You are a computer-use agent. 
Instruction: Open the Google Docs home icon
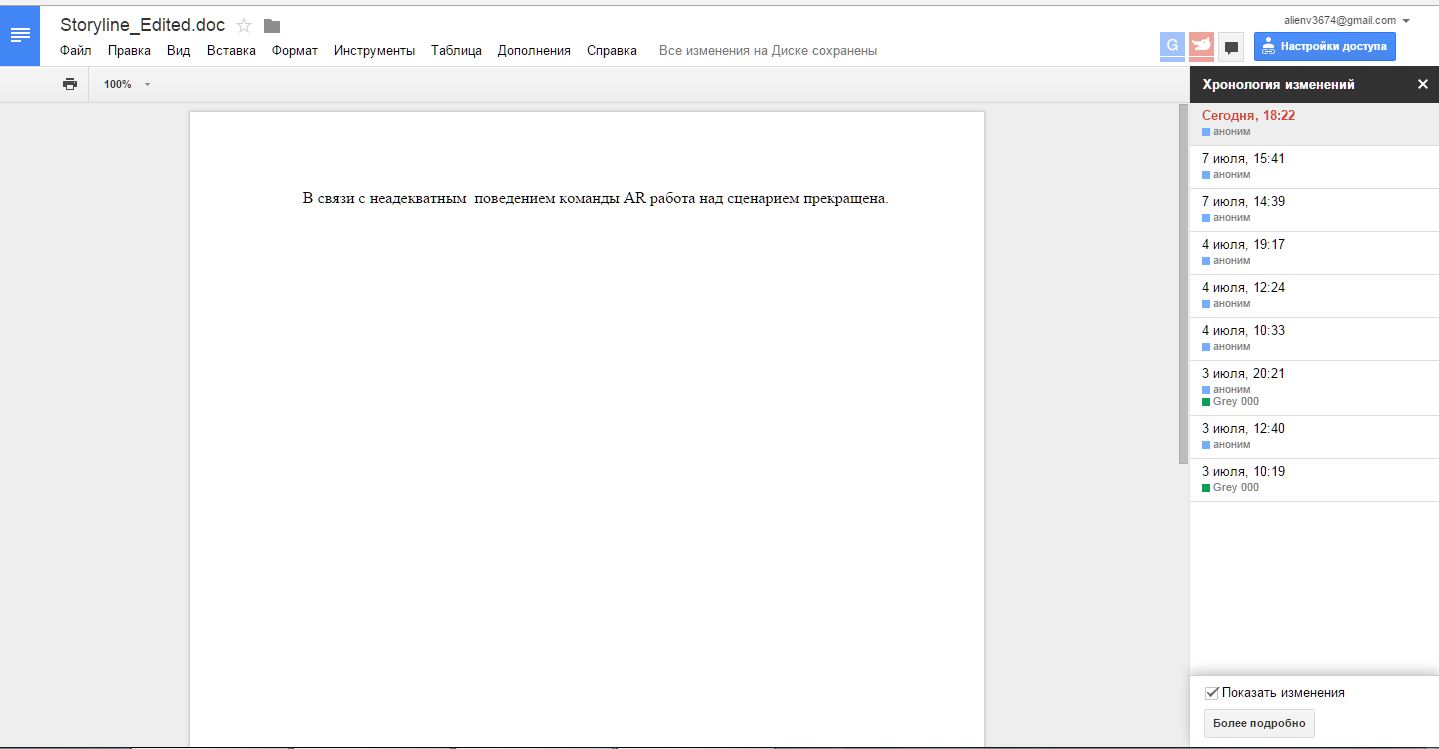point(20,35)
